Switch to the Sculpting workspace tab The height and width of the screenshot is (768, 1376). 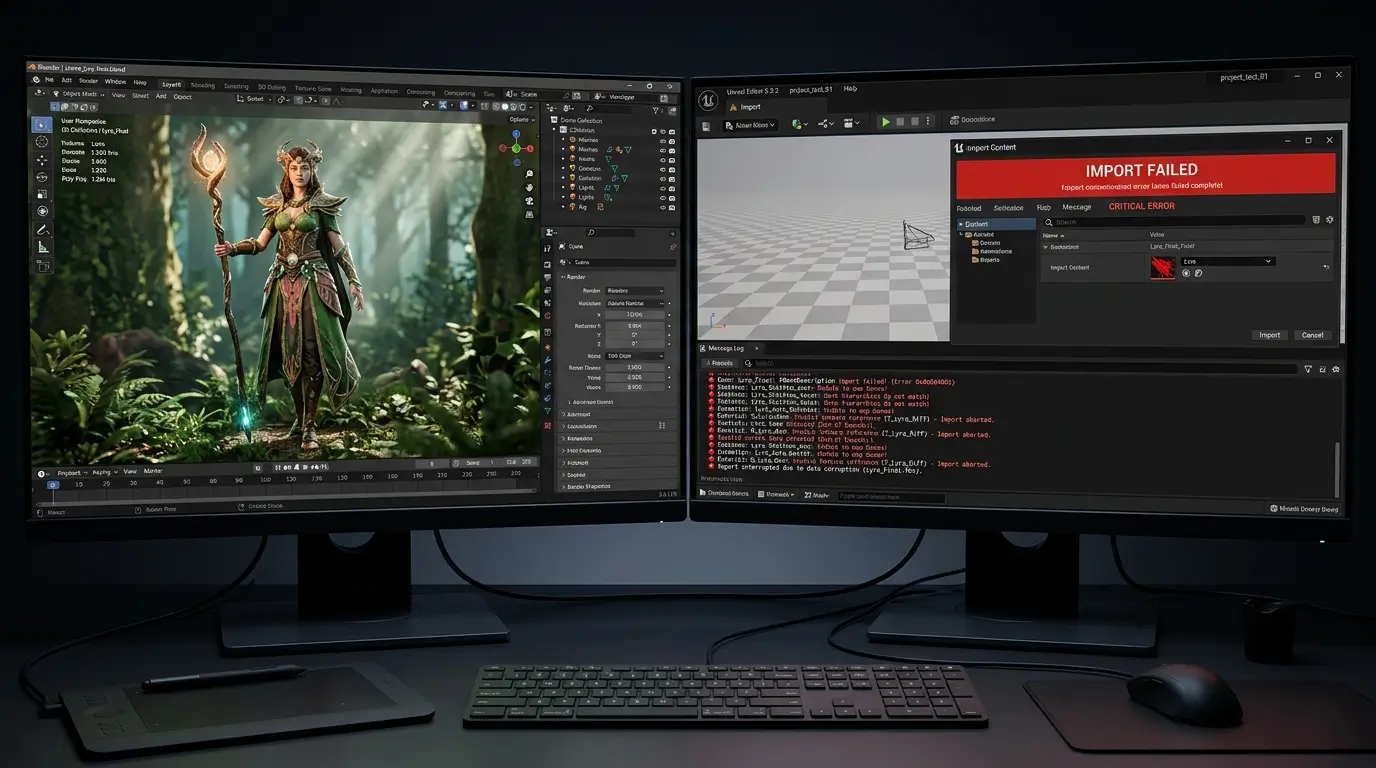click(x=236, y=87)
